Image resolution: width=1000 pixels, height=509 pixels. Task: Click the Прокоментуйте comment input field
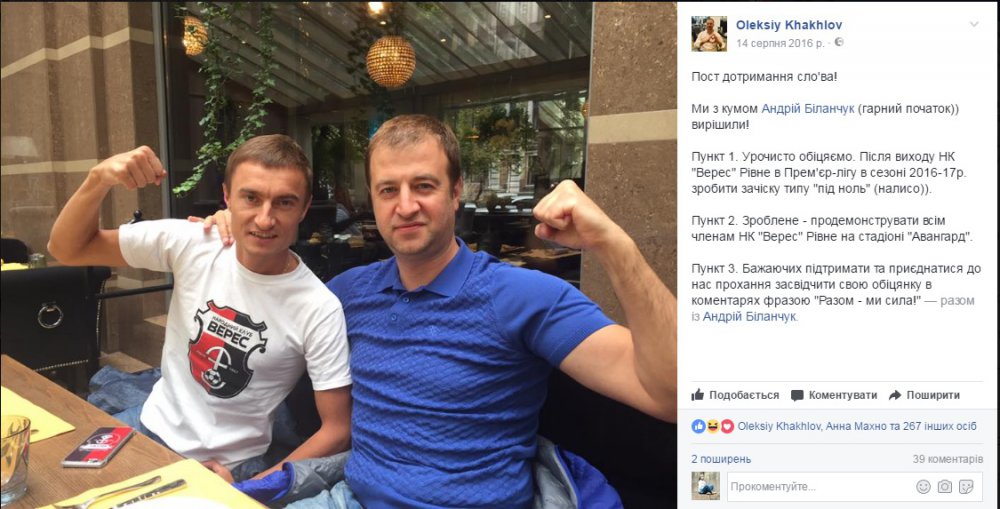point(820,487)
